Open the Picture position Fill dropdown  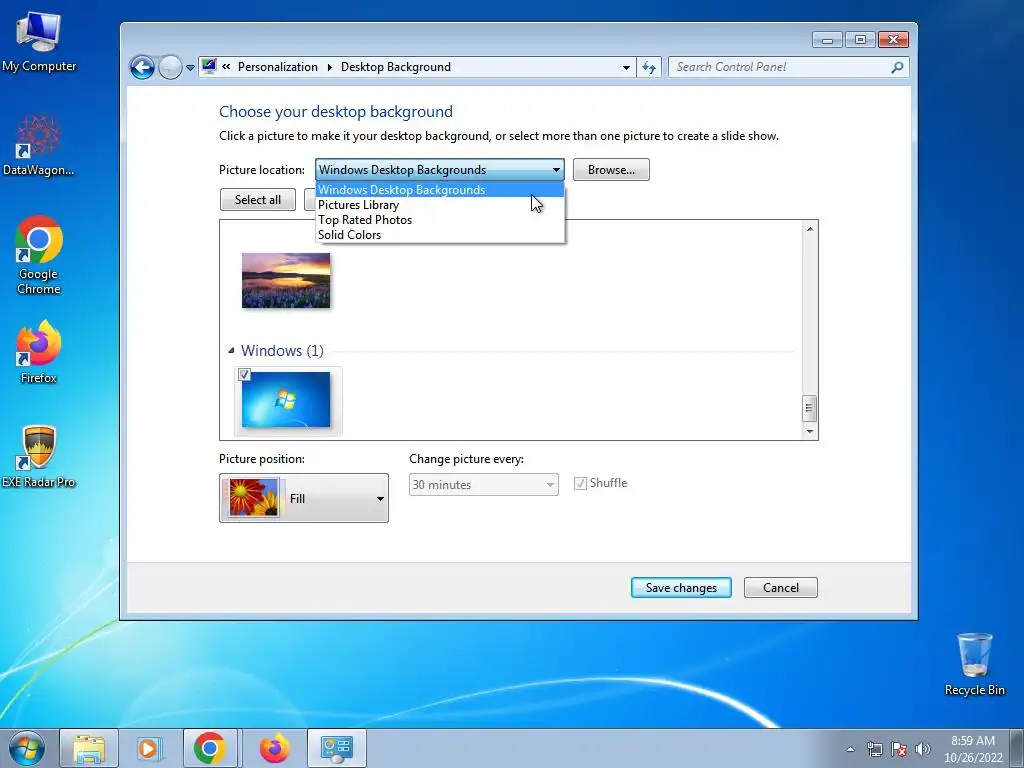pos(304,498)
